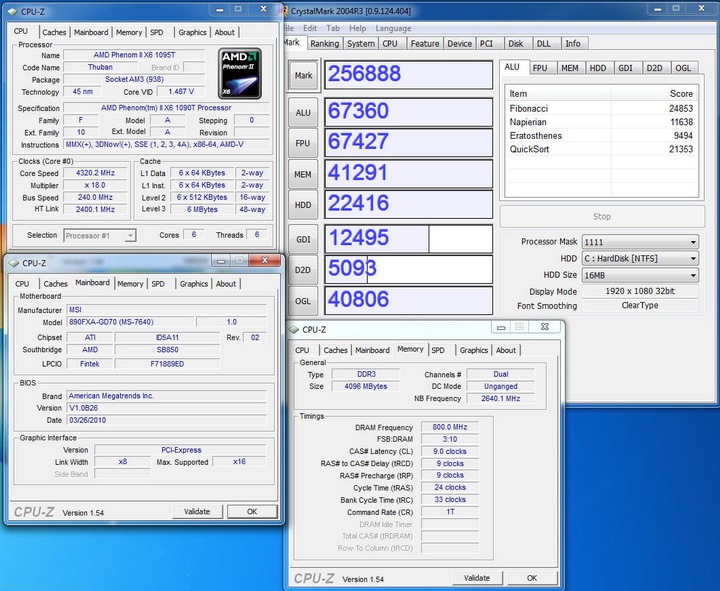Screen dimensions: 720x591
Task: Switch to Caches tab in top CPU-Z
Action: tap(54, 32)
